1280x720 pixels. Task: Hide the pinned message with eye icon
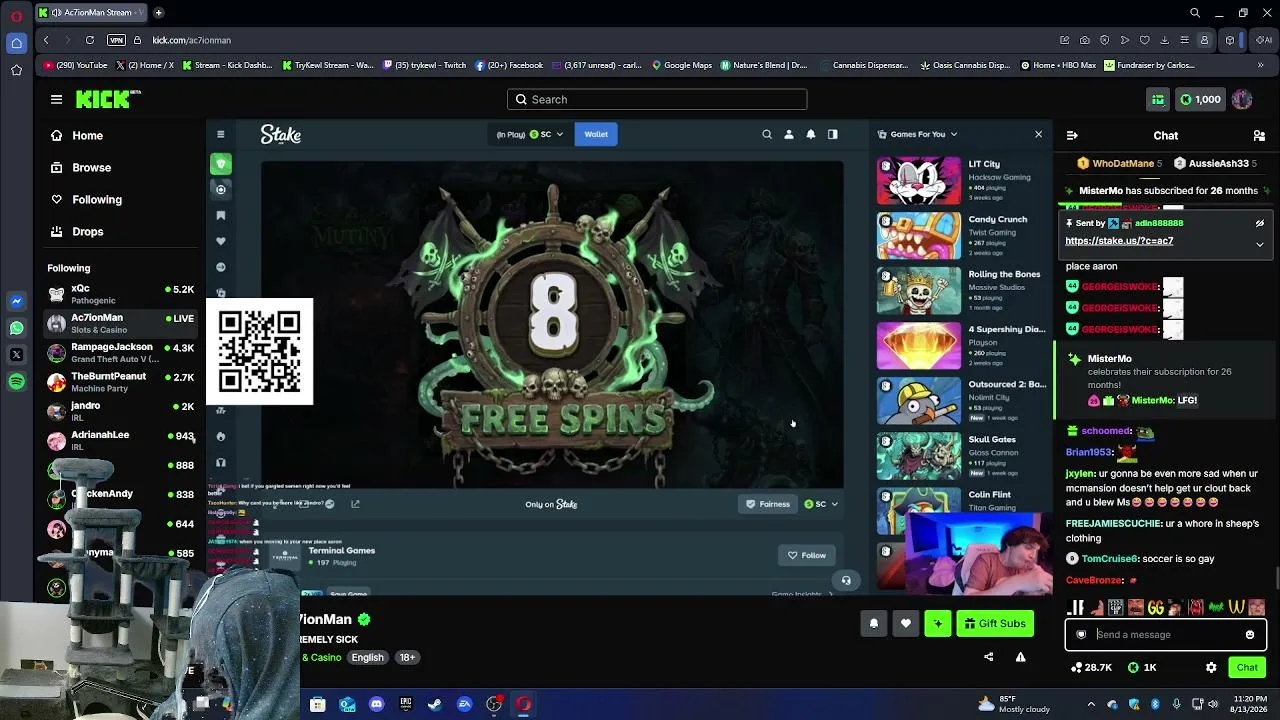coord(1260,223)
